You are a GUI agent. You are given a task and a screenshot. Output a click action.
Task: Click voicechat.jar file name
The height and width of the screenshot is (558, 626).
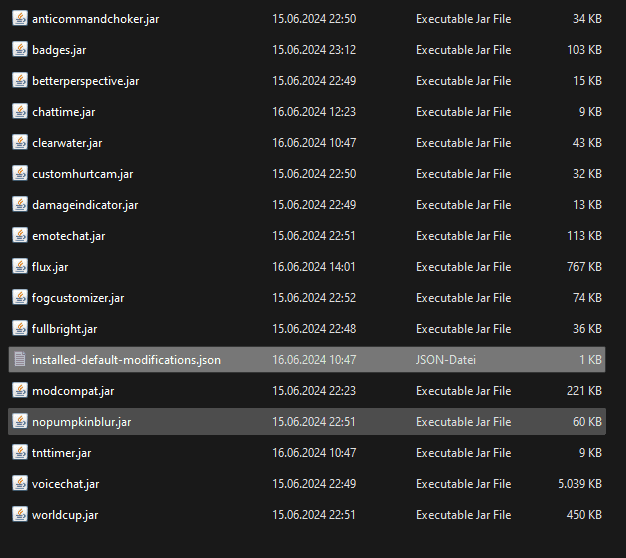click(x=65, y=484)
